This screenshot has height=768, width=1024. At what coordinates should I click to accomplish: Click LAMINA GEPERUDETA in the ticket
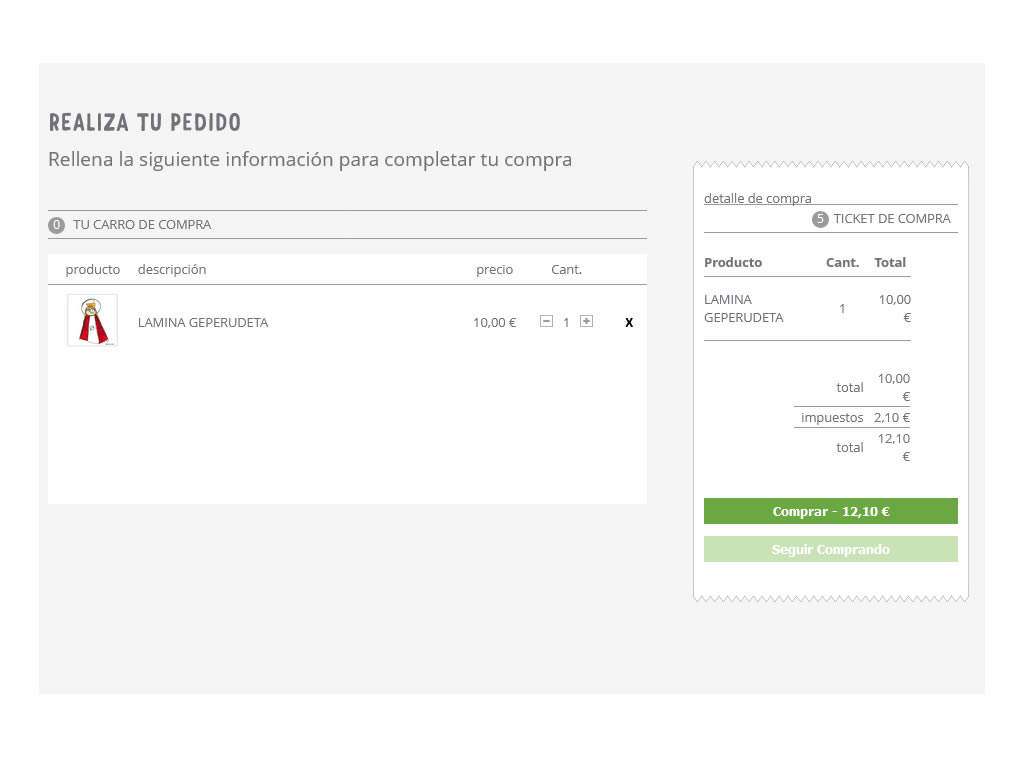(744, 308)
